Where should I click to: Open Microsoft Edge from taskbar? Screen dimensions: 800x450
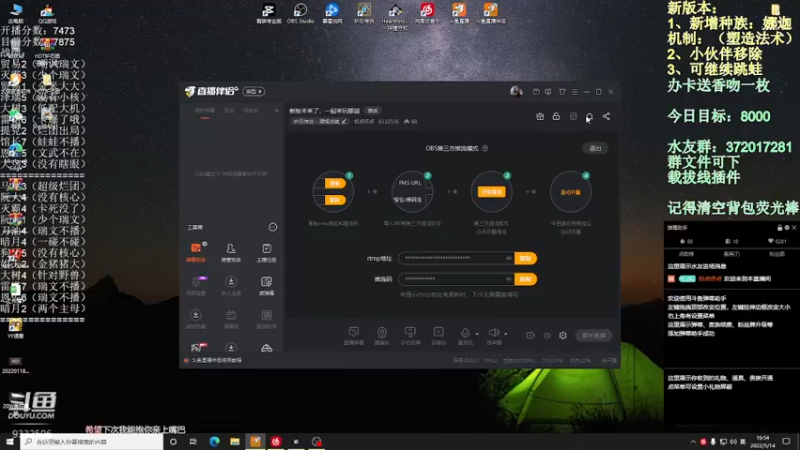tap(214, 441)
